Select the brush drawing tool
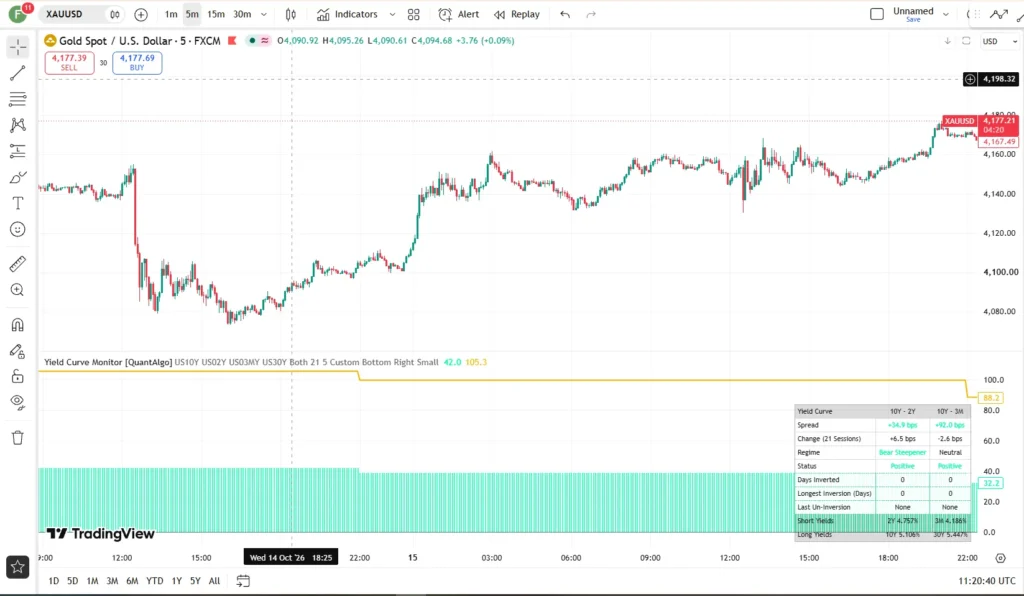The image size is (1024, 596). pos(18,178)
